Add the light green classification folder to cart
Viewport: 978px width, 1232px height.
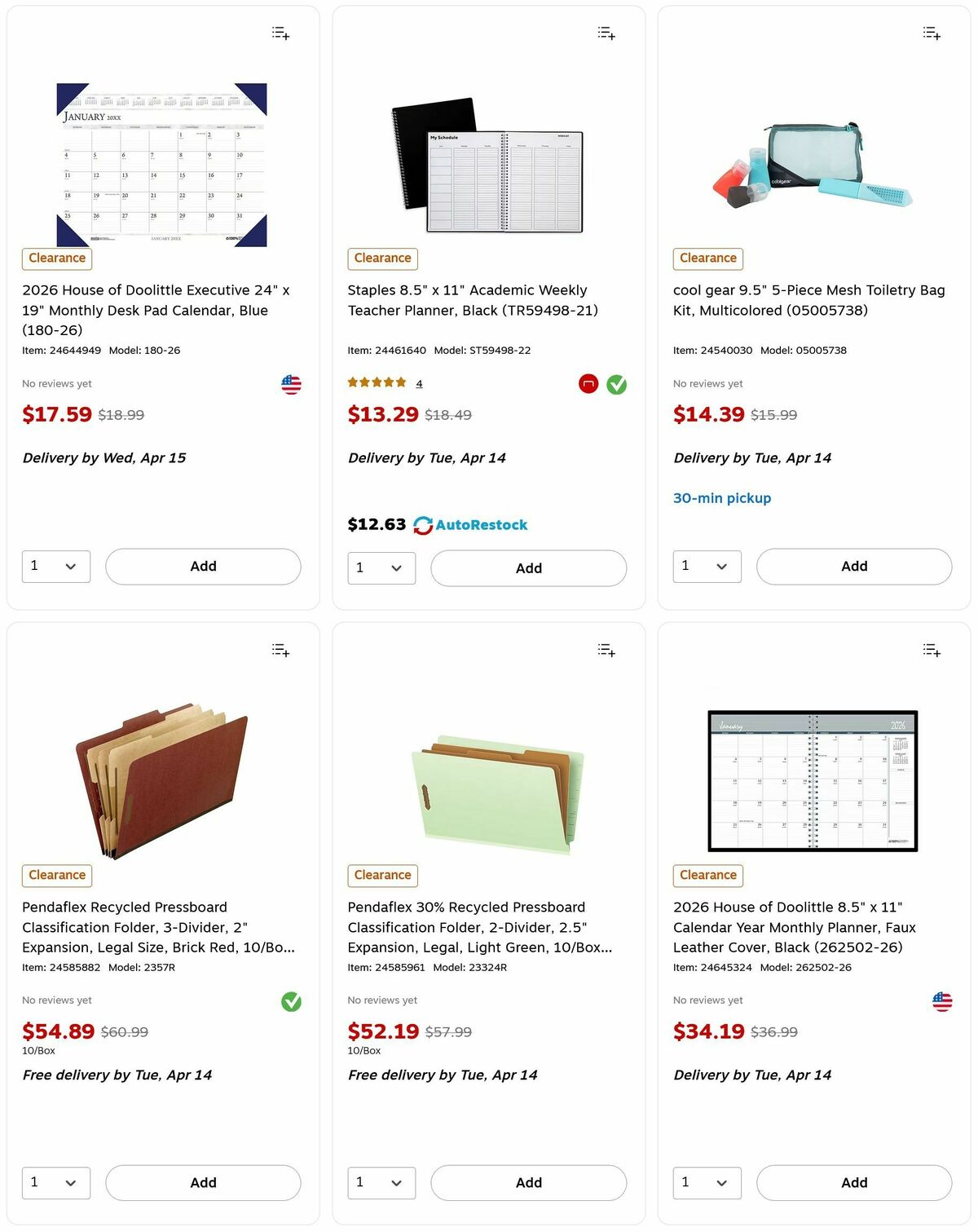[x=528, y=1182]
